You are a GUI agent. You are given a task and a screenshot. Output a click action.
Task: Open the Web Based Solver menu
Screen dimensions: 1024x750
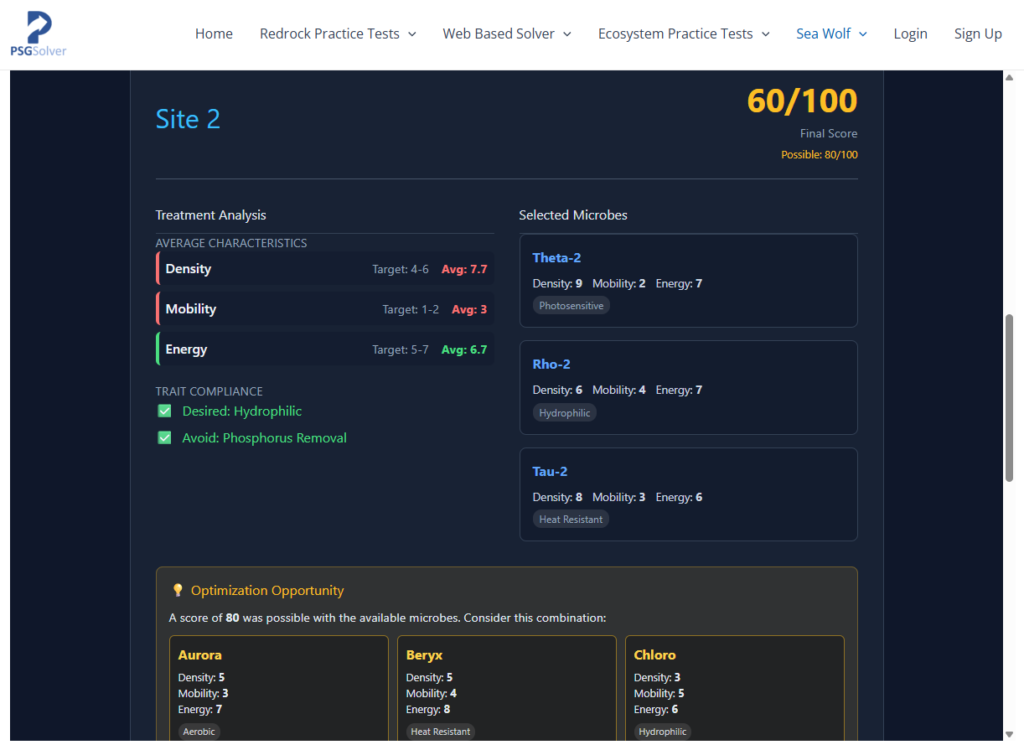click(x=507, y=34)
